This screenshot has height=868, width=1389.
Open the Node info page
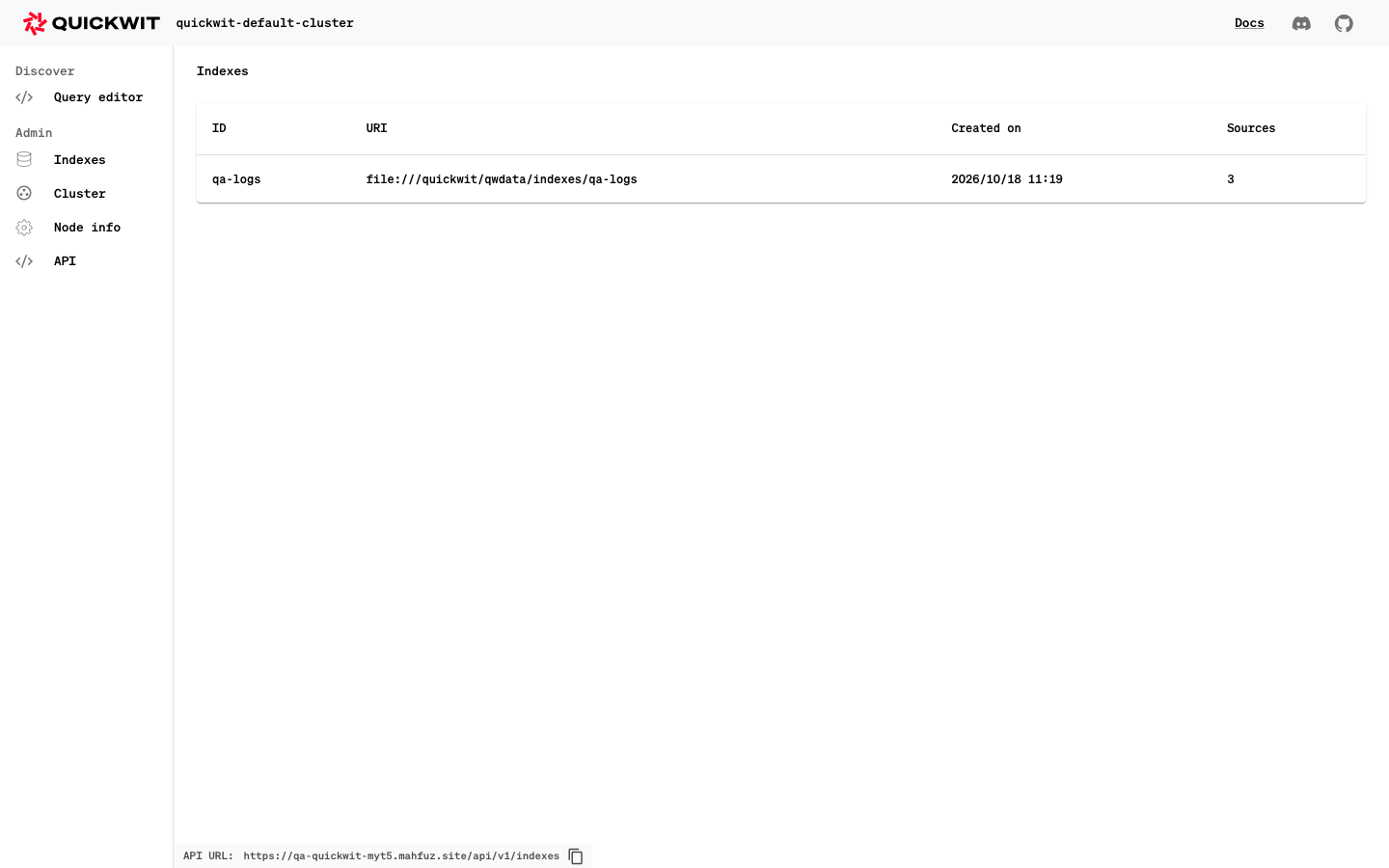click(87, 228)
